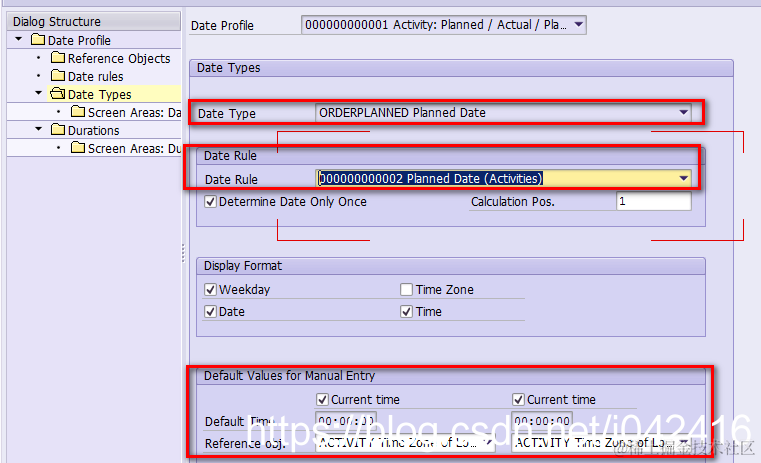Click the panel splitter handle dots
761x463 pixels.
(183, 253)
